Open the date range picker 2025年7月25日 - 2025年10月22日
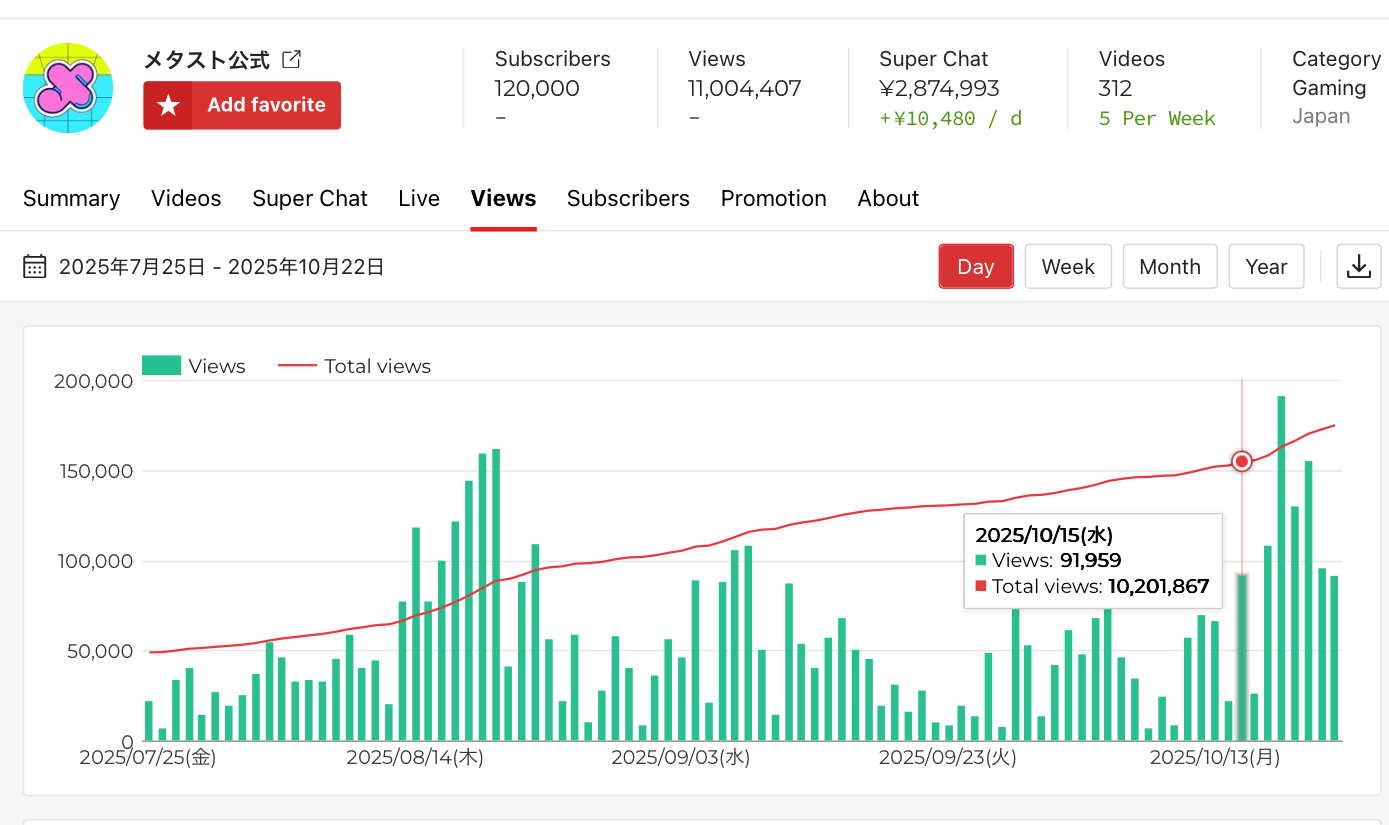This screenshot has width=1389, height=825. coord(221,267)
